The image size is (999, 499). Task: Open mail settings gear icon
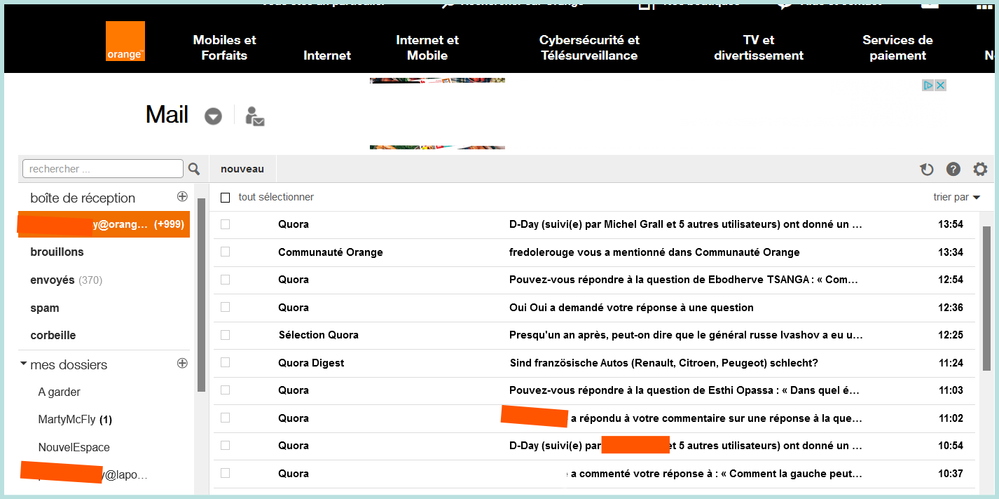click(980, 170)
